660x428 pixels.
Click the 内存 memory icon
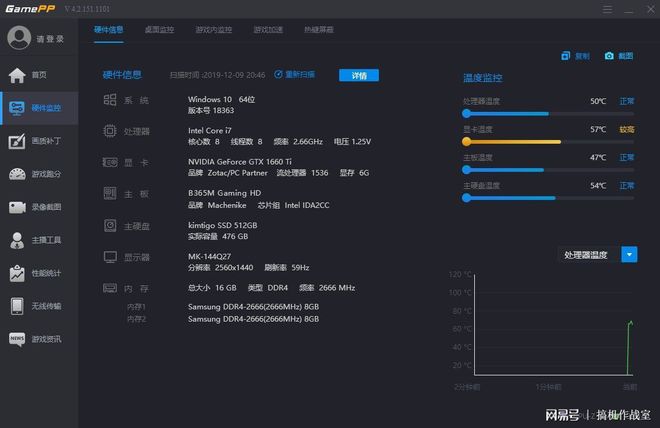coord(110,288)
